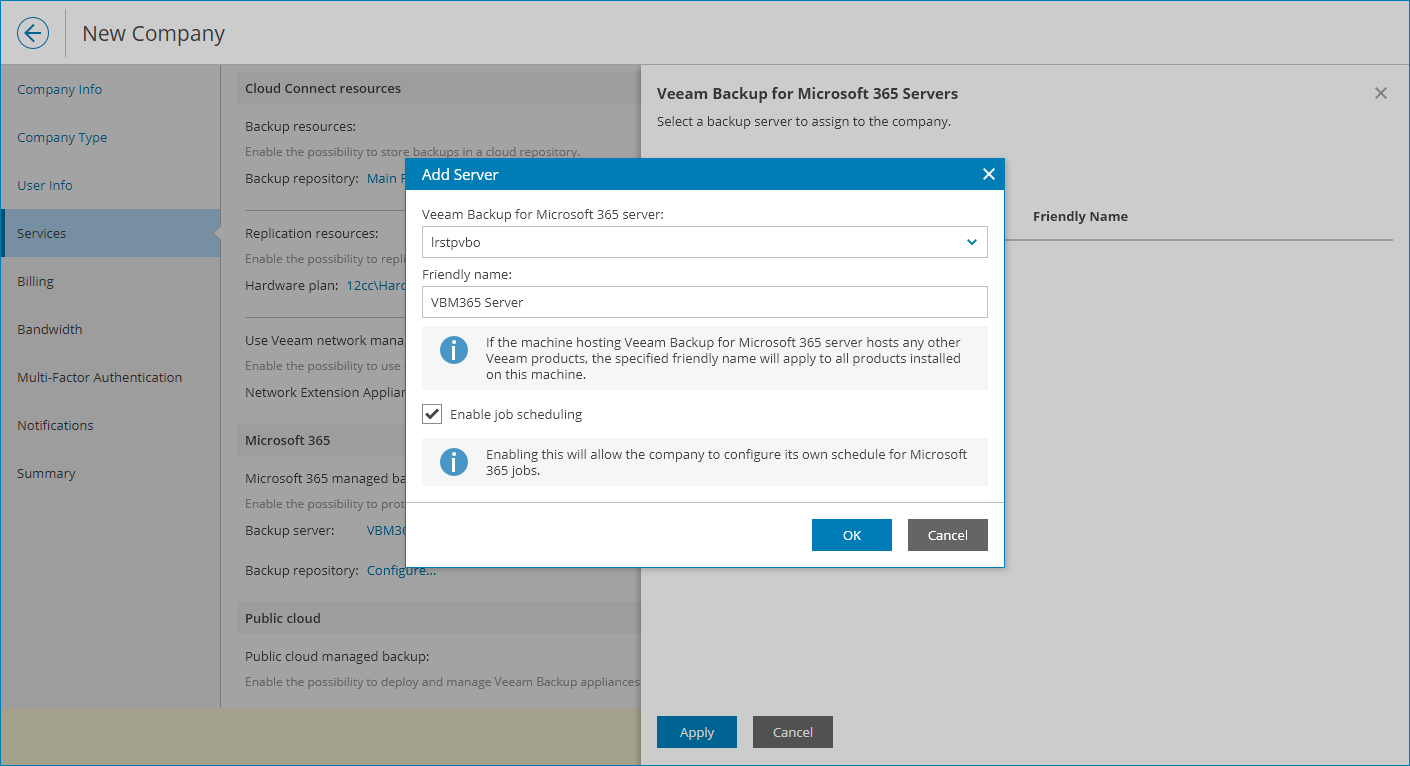This screenshot has width=1410, height=766.
Task: Open the Company Info step
Action: point(59,89)
